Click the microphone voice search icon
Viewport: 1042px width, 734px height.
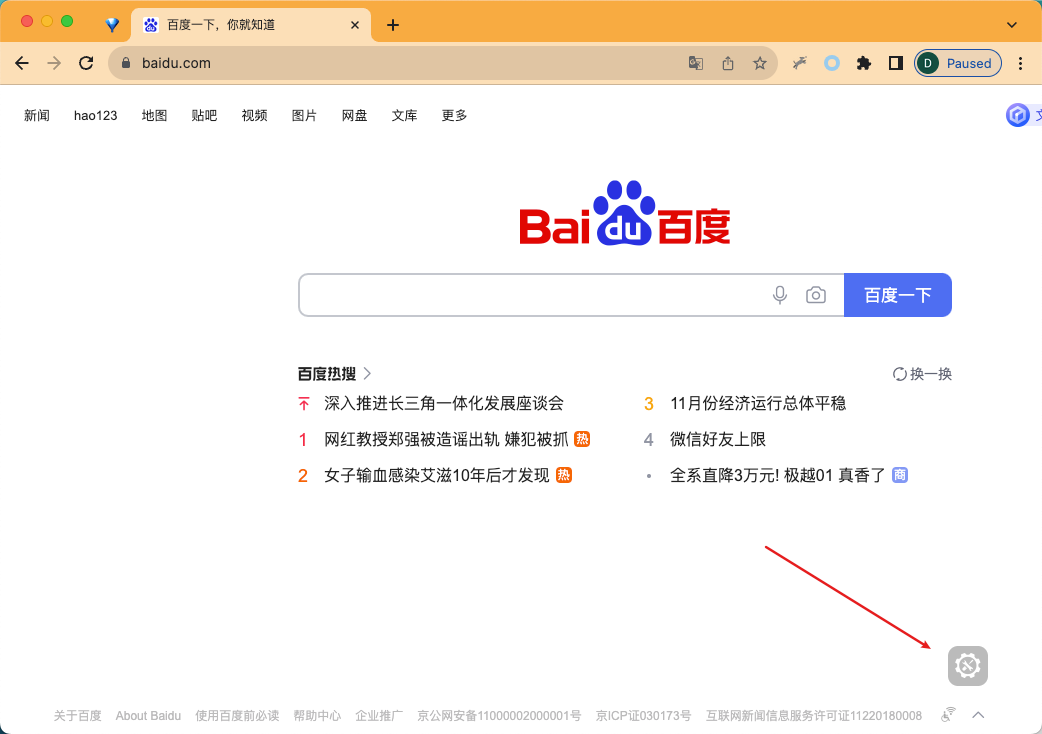click(x=780, y=295)
